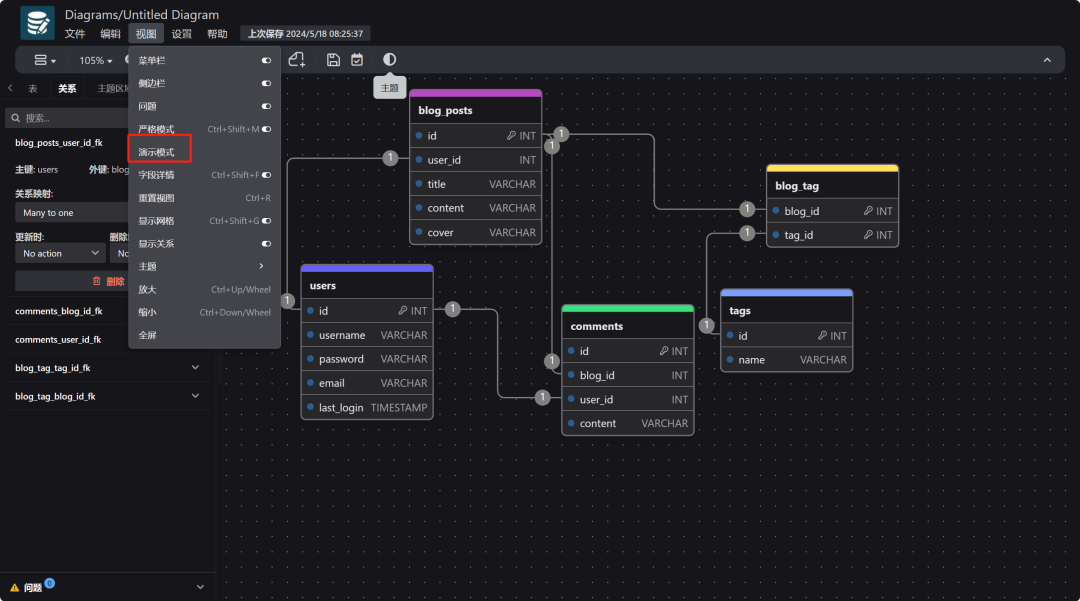Select 演示模式 from the view menu
This screenshot has height=601, width=1080.
pyautogui.click(x=157, y=152)
